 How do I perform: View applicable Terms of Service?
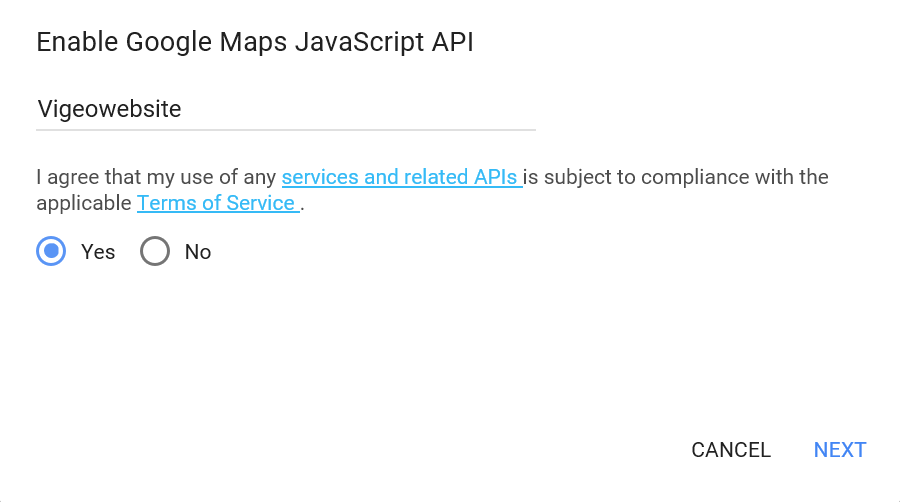[x=218, y=203]
